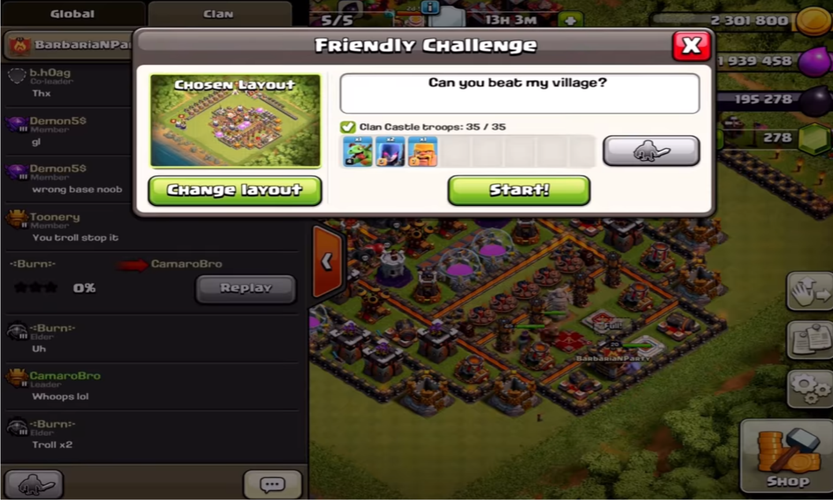833x500 pixels.
Task: Close the Friendly Challenge dialog
Action: coord(691,46)
